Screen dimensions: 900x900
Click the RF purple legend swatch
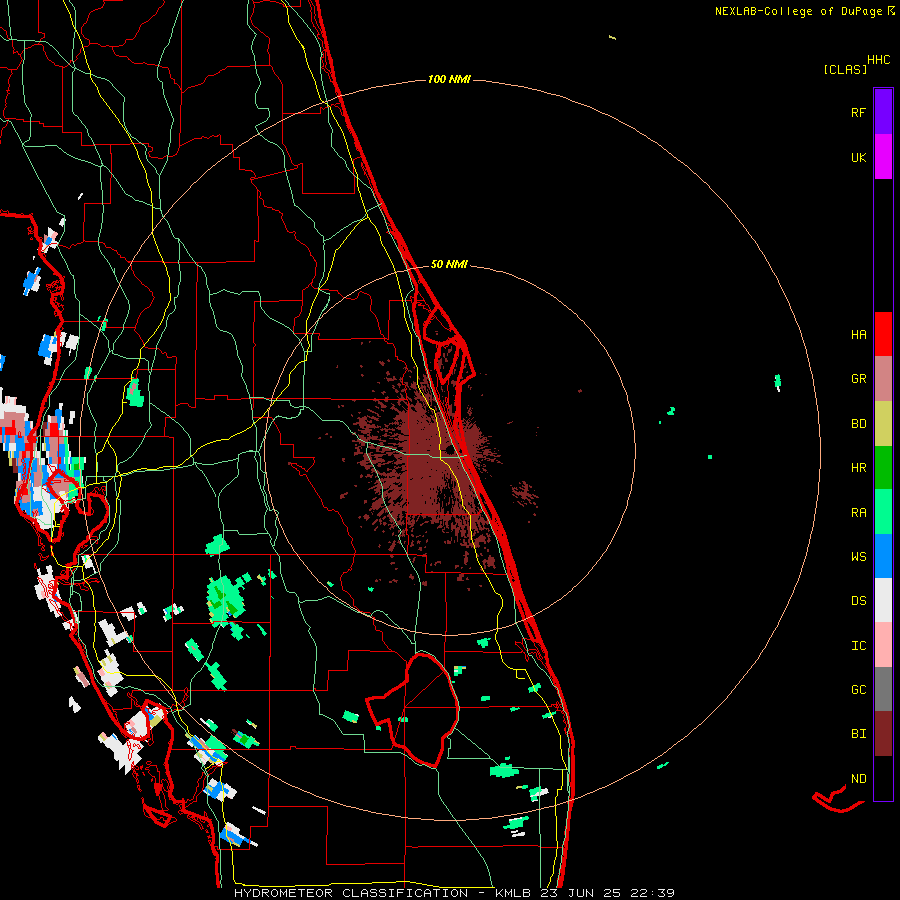[x=883, y=112]
